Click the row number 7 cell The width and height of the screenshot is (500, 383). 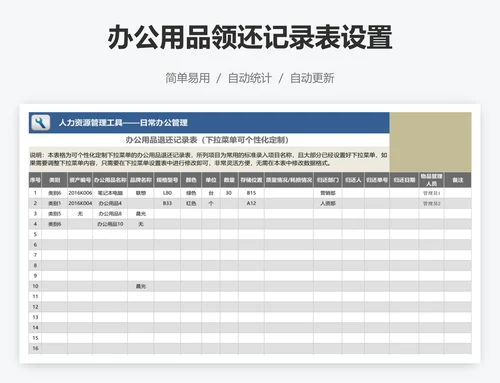(x=35, y=255)
